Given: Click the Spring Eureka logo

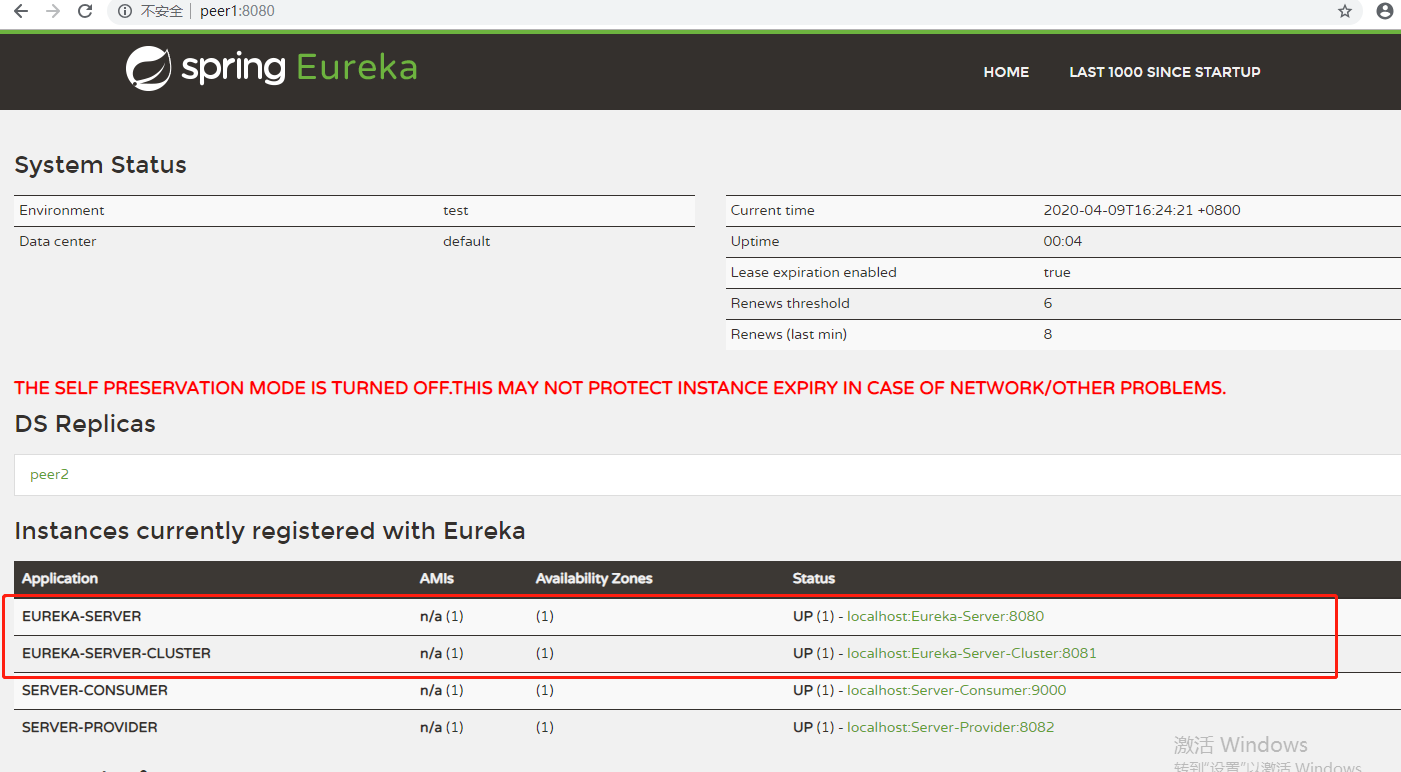Looking at the screenshot, I should [x=270, y=66].
